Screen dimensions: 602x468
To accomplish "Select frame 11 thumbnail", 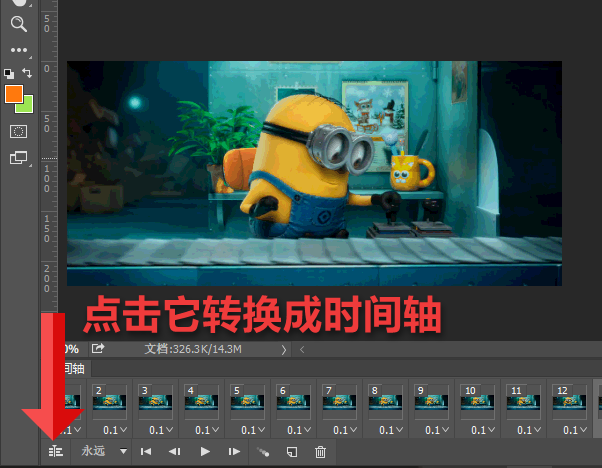I will point(524,402).
